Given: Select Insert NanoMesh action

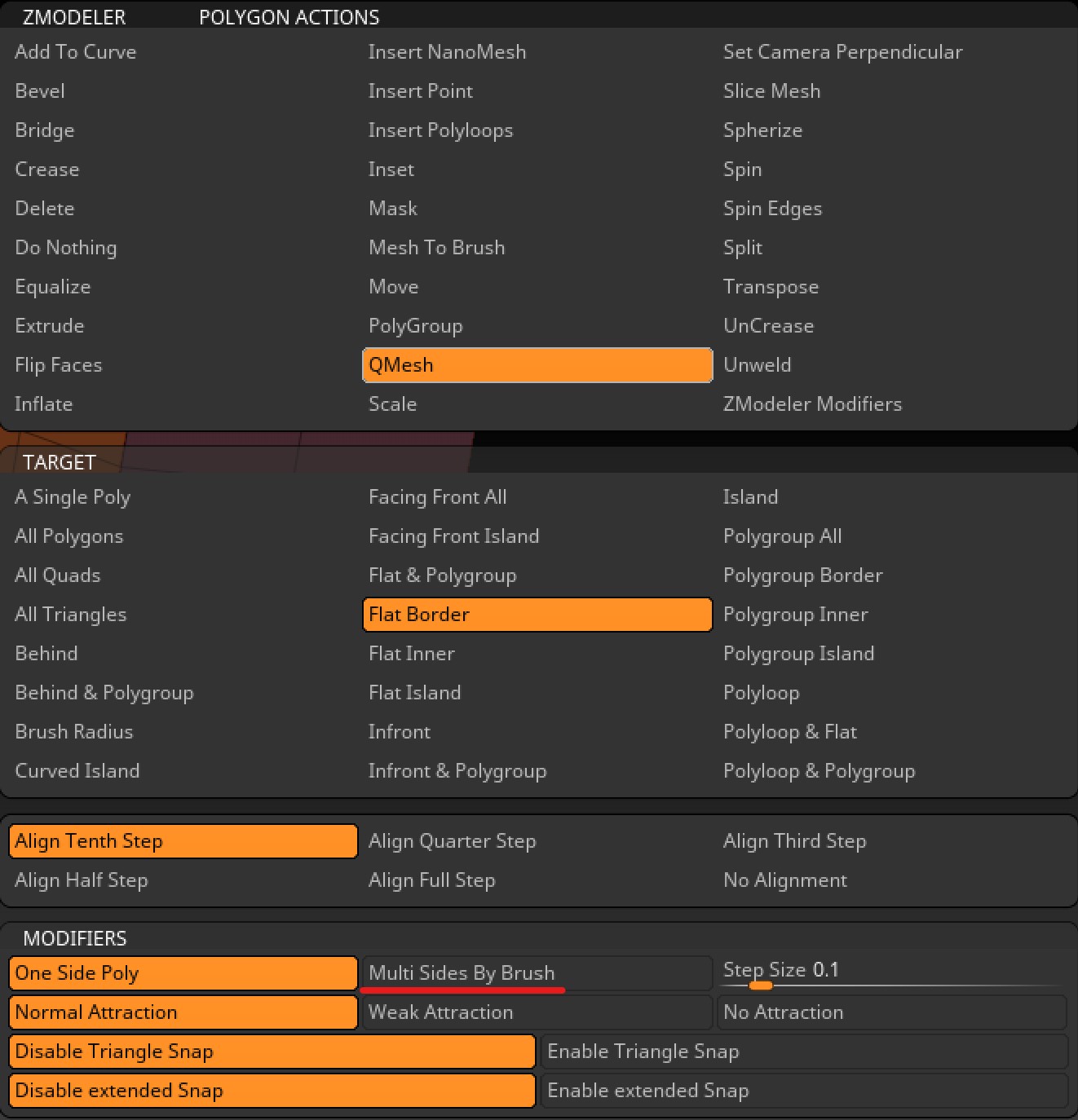Looking at the screenshot, I should pyautogui.click(x=447, y=51).
